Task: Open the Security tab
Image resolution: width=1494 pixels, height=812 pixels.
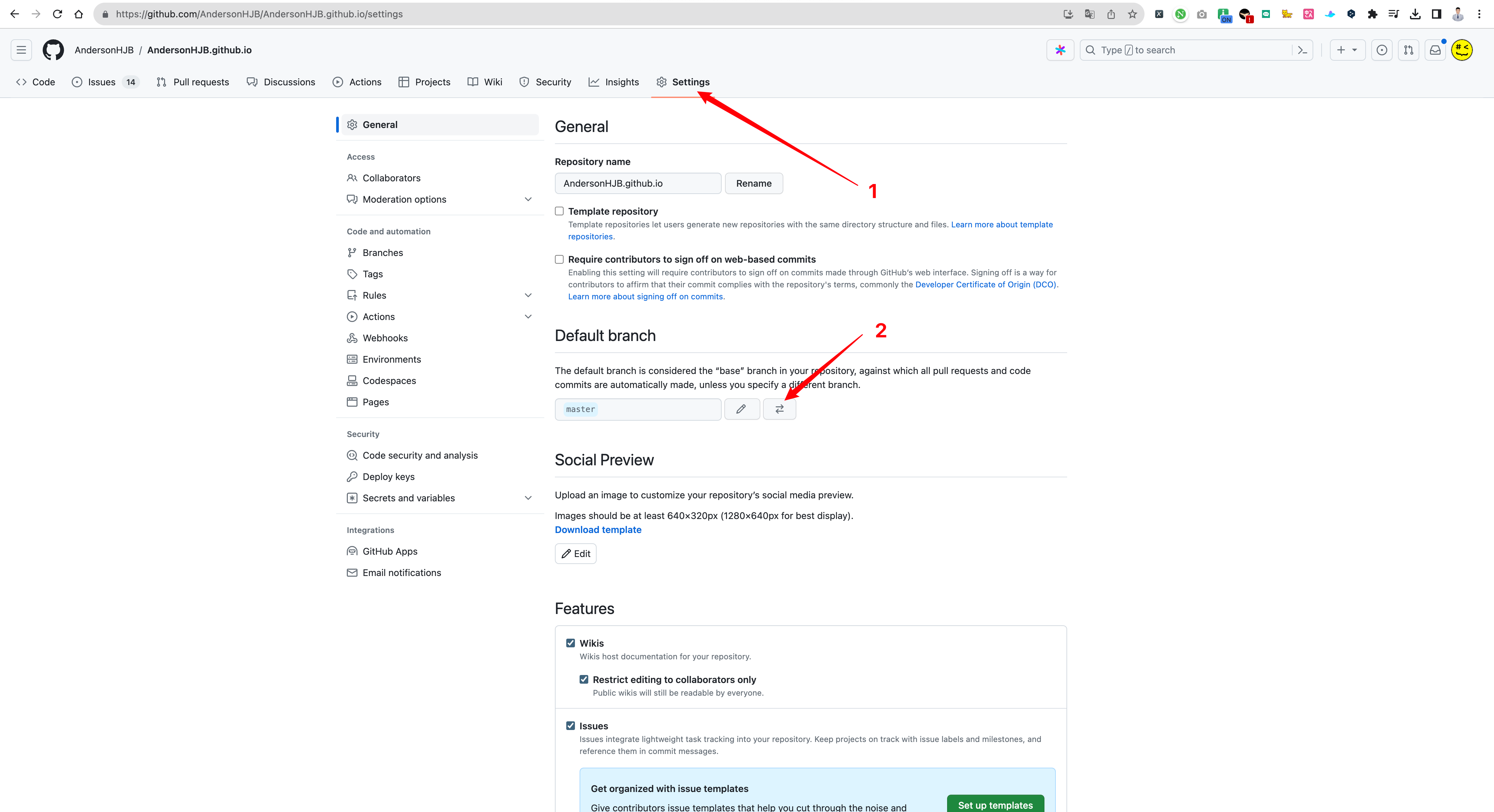Action: (545, 82)
